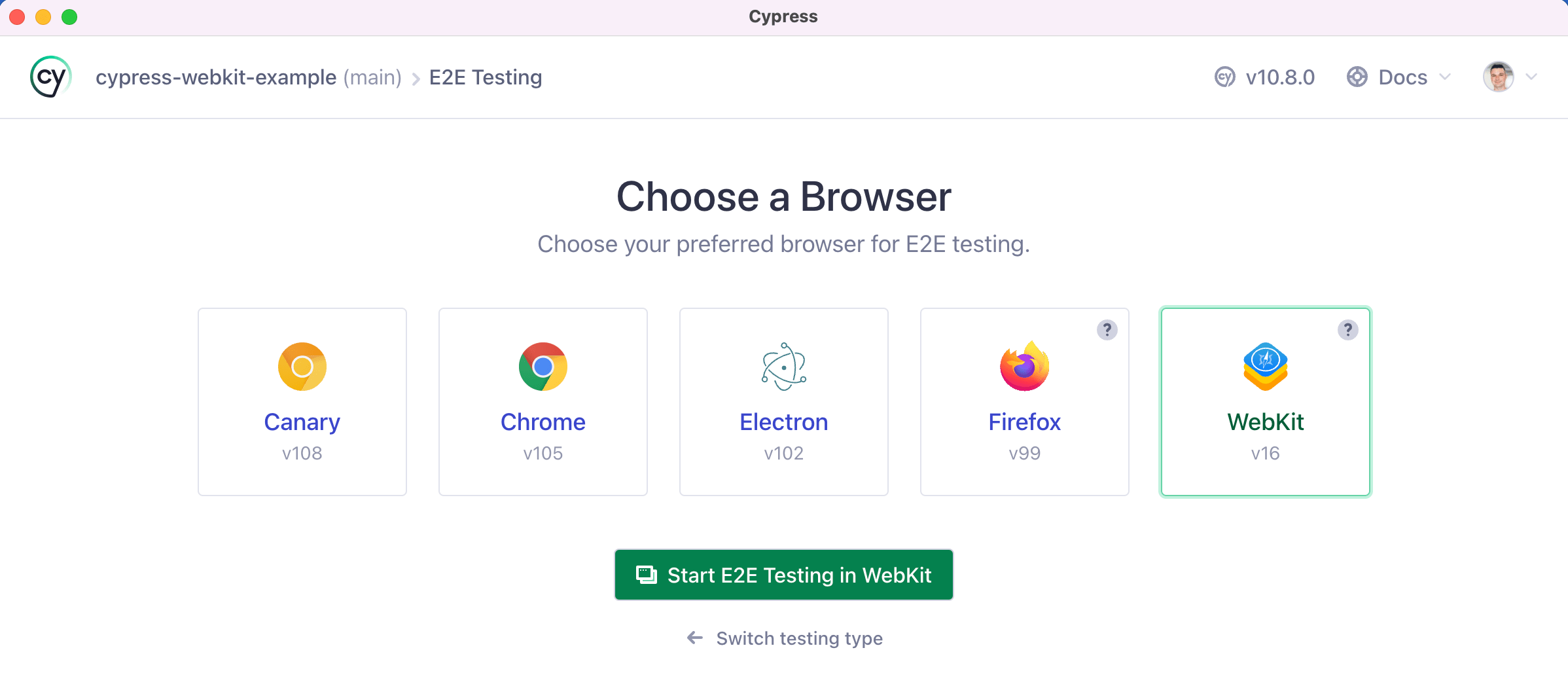The height and width of the screenshot is (686, 1568).
Task: Click the Cypress logo in top left
Action: coord(50,77)
